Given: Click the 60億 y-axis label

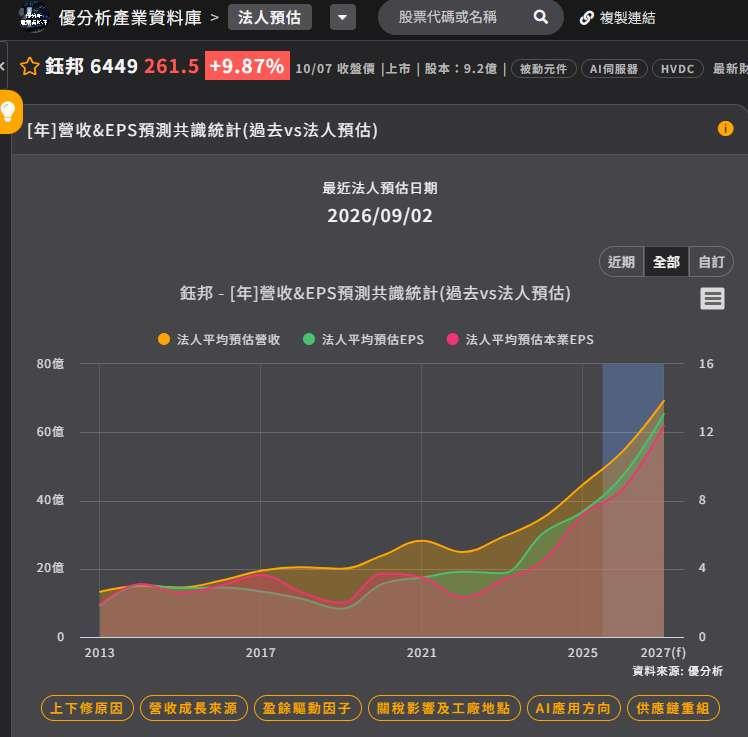Looking at the screenshot, I should [x=50, y=432].
